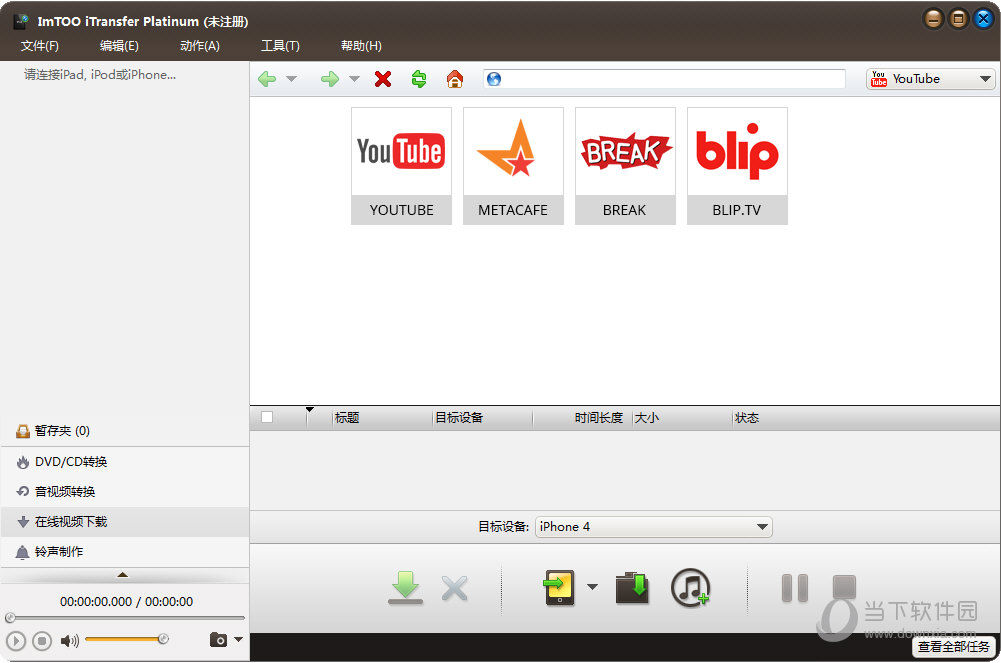This screenshot has height=663, width=1001.
Task: Open the 动作(A) menu
Action: coord(200,46)
